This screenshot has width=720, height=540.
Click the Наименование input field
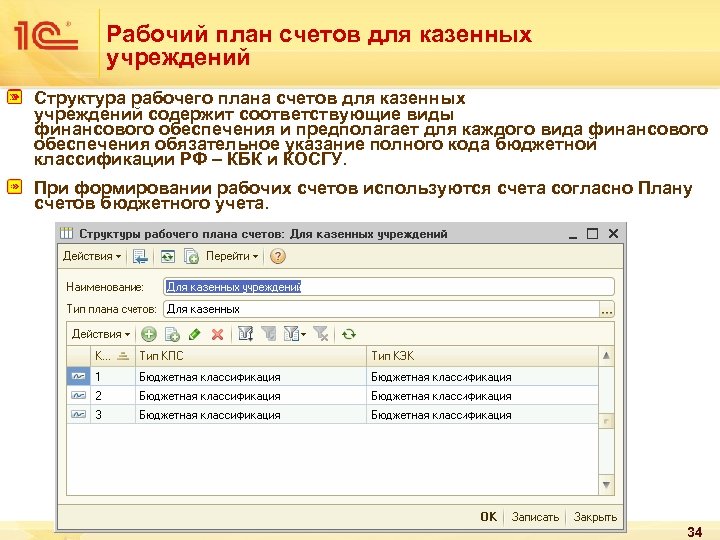coord(388,287)
